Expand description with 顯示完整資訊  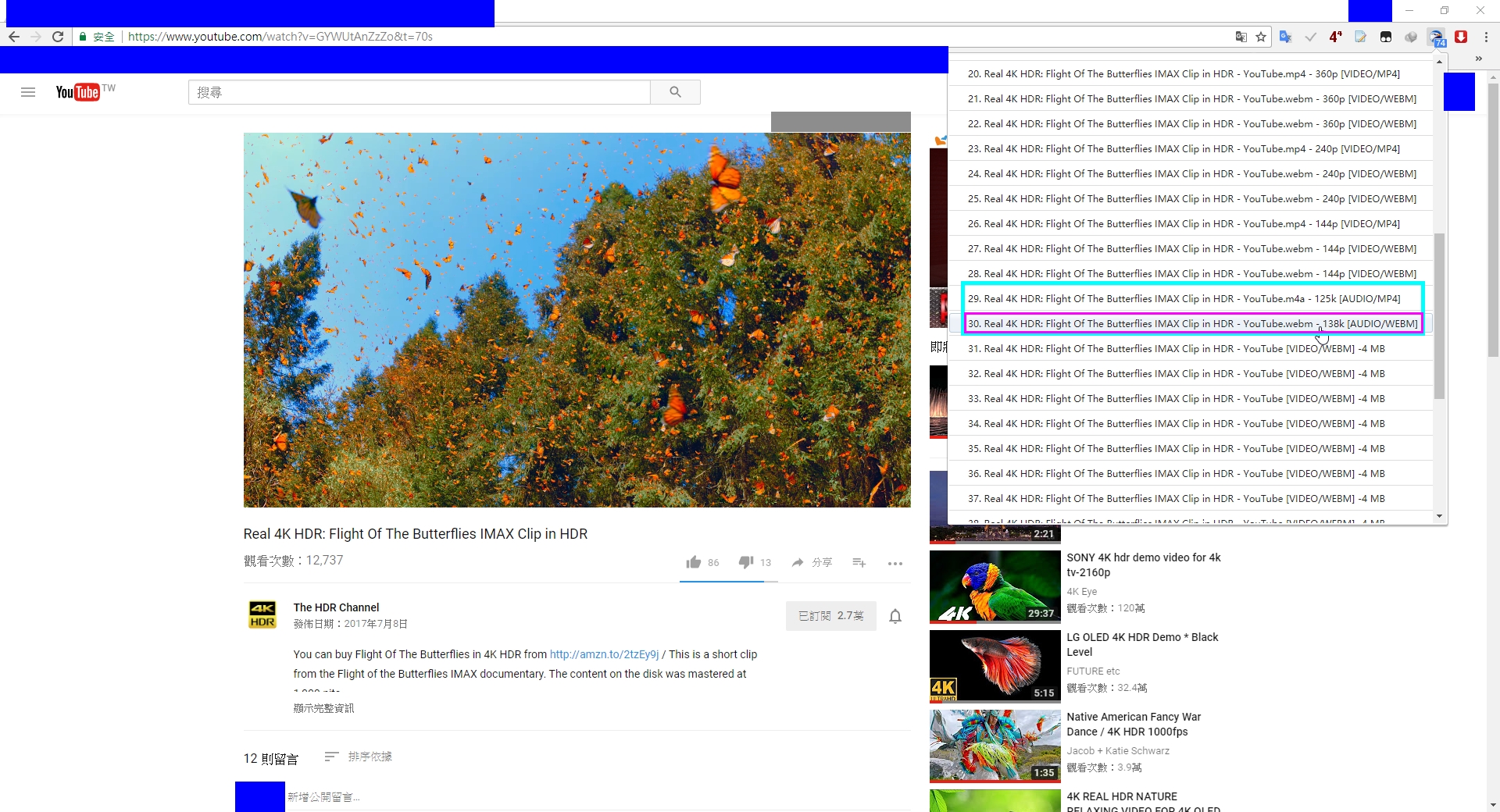(323, 708)
